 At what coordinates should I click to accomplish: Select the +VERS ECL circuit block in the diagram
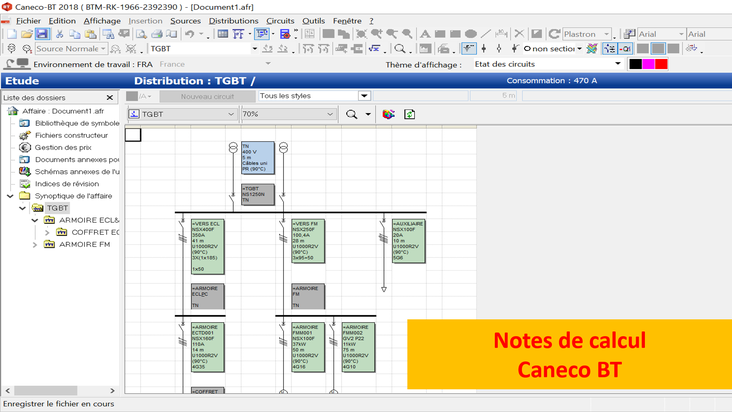[208, 246]
